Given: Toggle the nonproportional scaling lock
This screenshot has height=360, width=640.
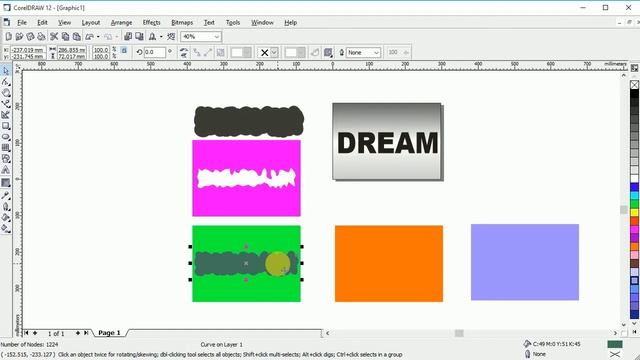Looking at the screenshot, I should [x=124, y=50].
